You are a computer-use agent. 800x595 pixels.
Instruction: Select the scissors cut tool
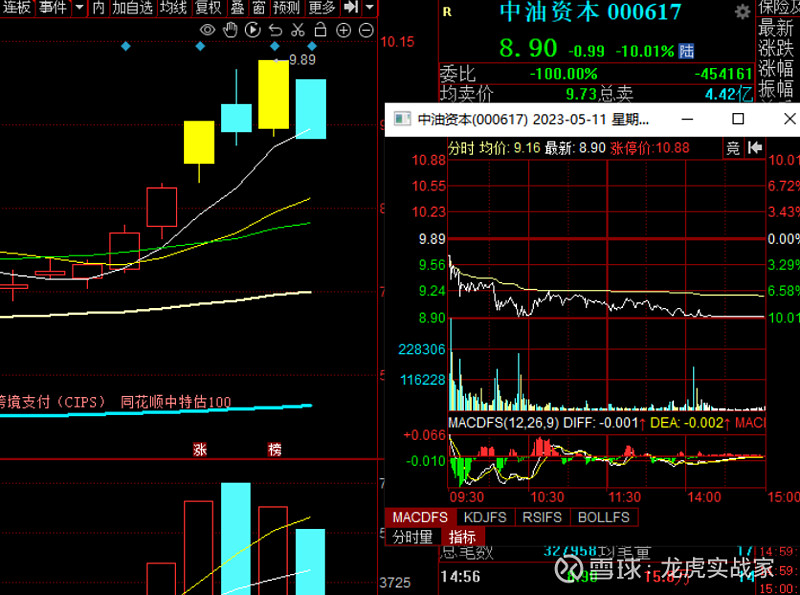[x=297, y=30]
